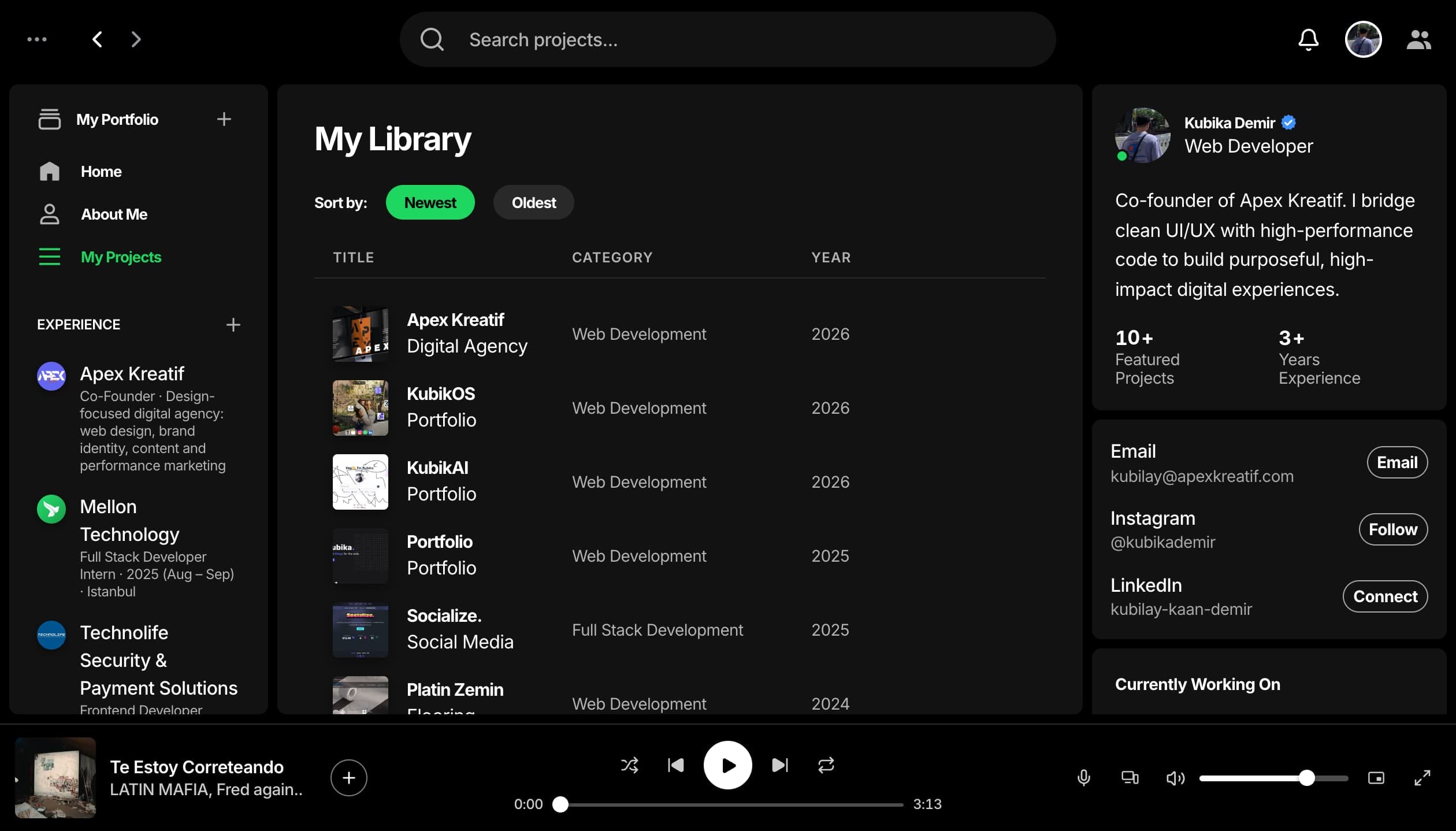Image resolution: width=1456 pixels, height=831 pixels.
Task: Enter full screen mode
Action: point(1422,778)
